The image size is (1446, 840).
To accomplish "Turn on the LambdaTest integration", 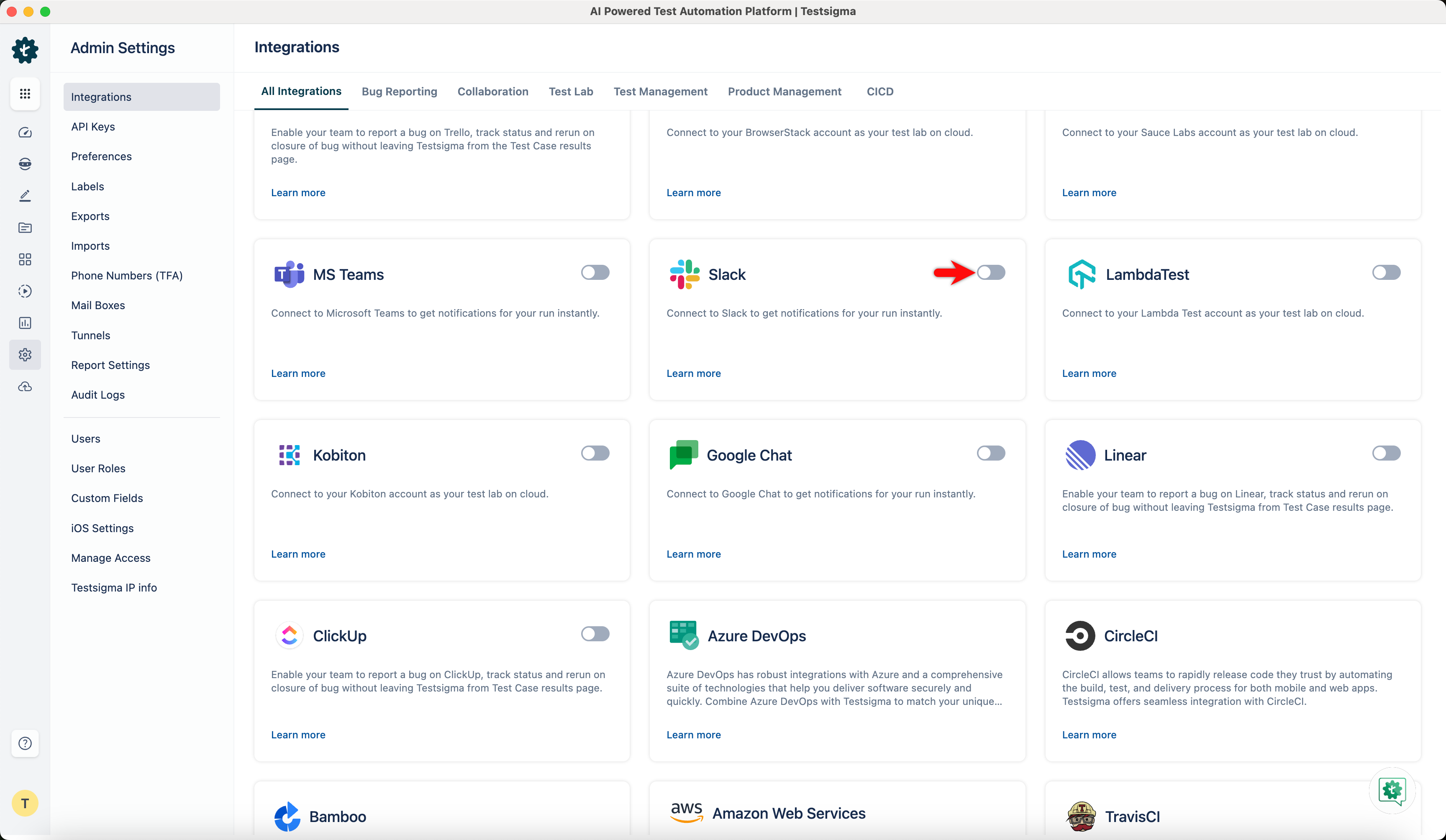I will [1386, 273].
